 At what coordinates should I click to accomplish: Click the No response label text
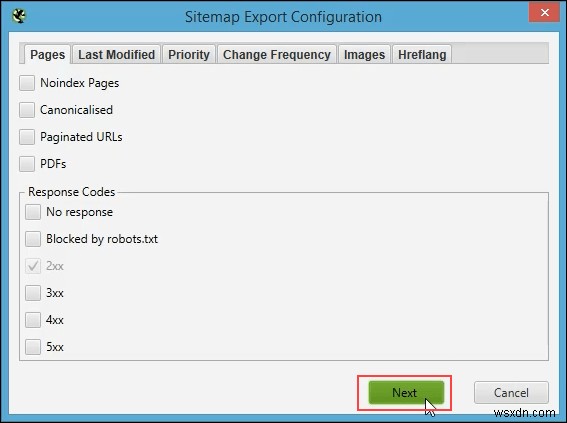click(x=79, y=212)
